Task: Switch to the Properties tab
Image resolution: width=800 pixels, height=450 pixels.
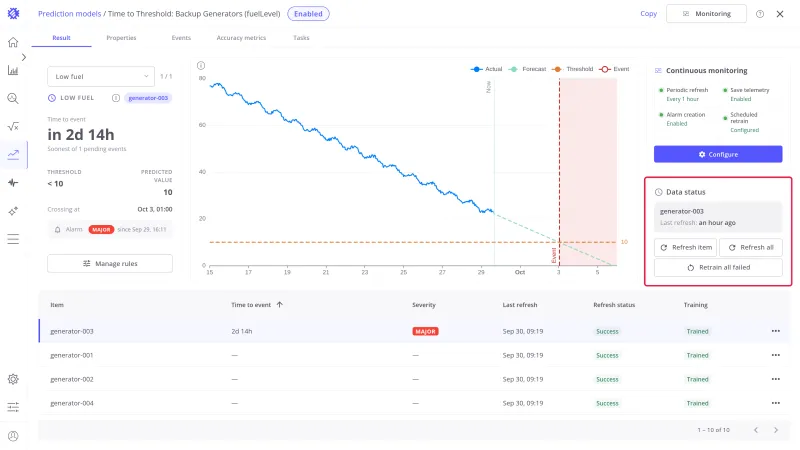Action: coord(121,38)
